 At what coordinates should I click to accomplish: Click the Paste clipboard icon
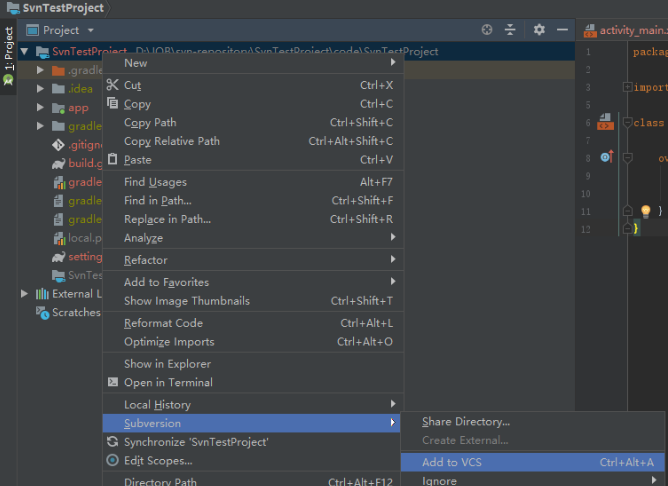(112, 159)
